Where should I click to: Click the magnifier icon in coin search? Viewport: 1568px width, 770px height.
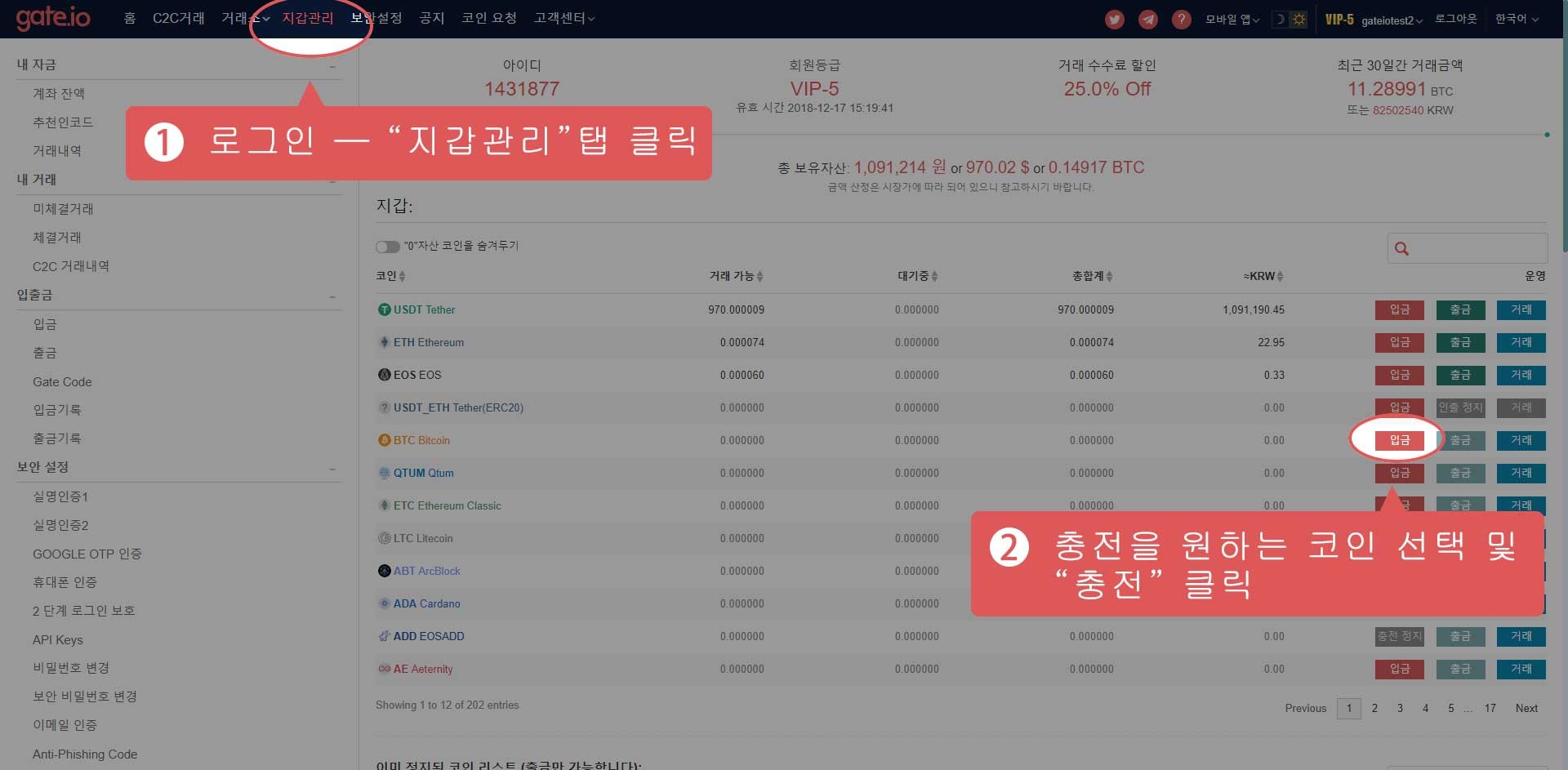click(x=1401, y=248)
